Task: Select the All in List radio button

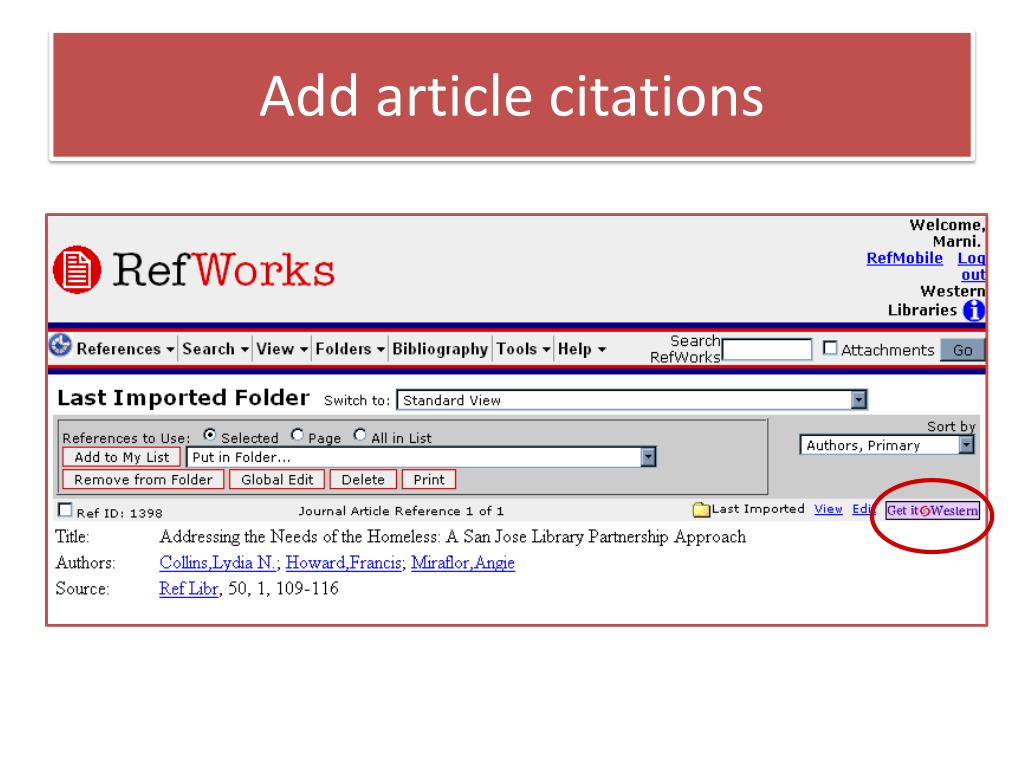Action: coord(360,434)
